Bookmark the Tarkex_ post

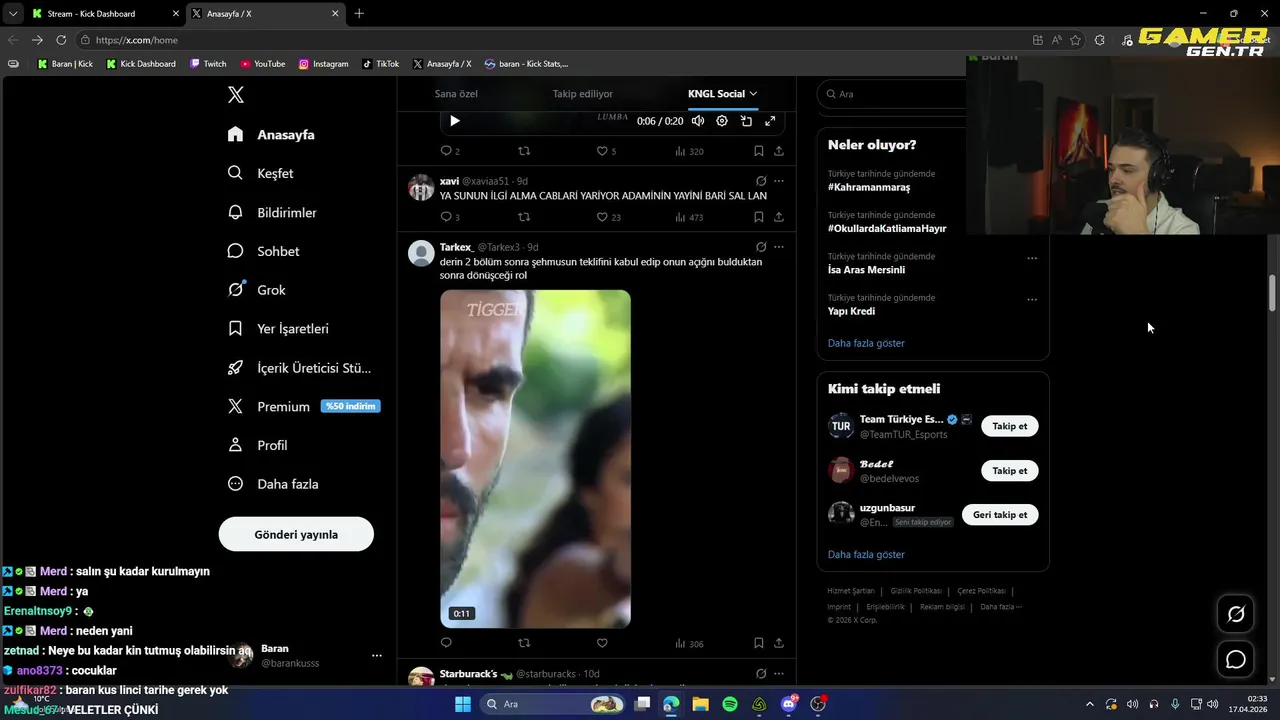[758, 643]
